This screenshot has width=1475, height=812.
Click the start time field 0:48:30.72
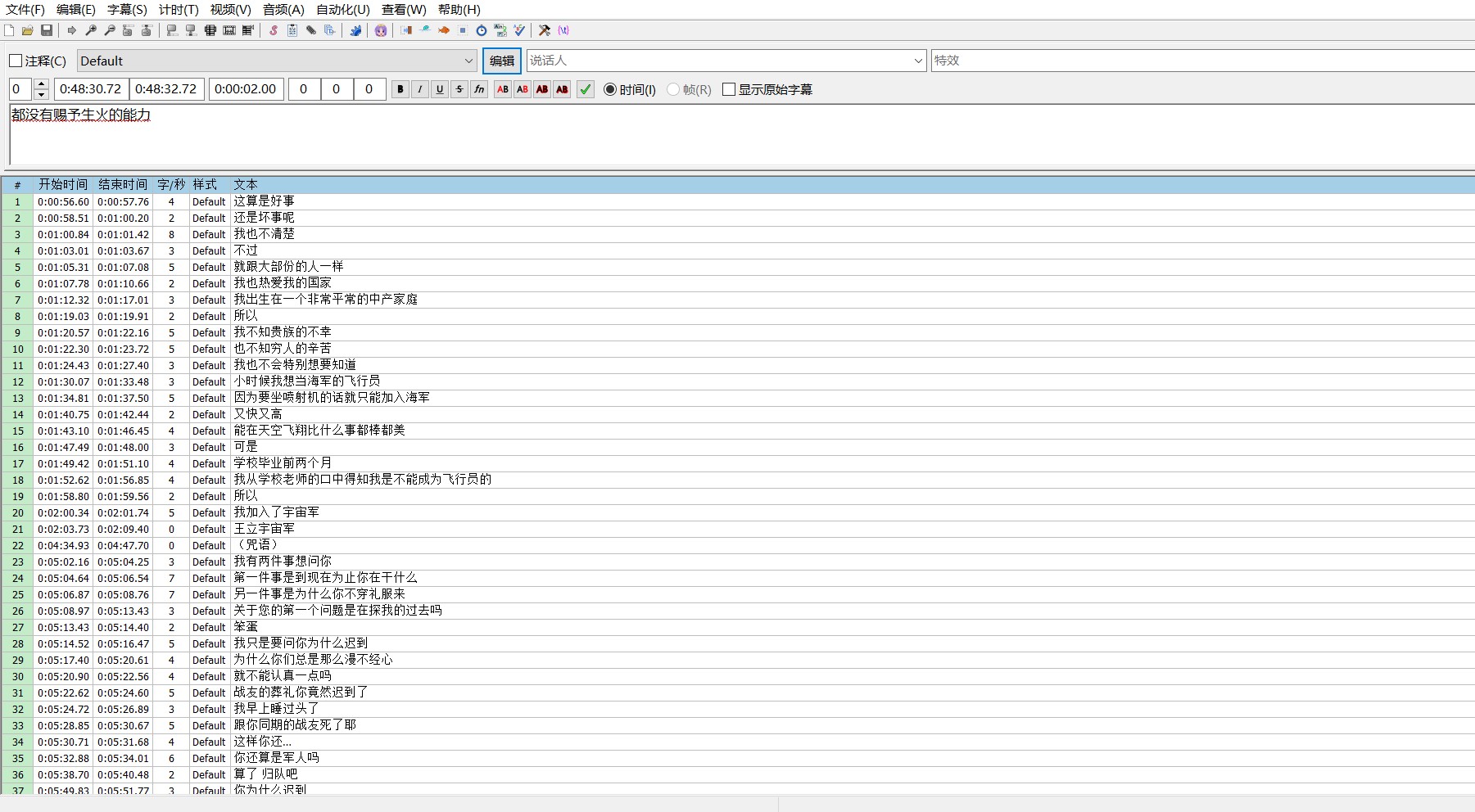click(x=90, y=89)
